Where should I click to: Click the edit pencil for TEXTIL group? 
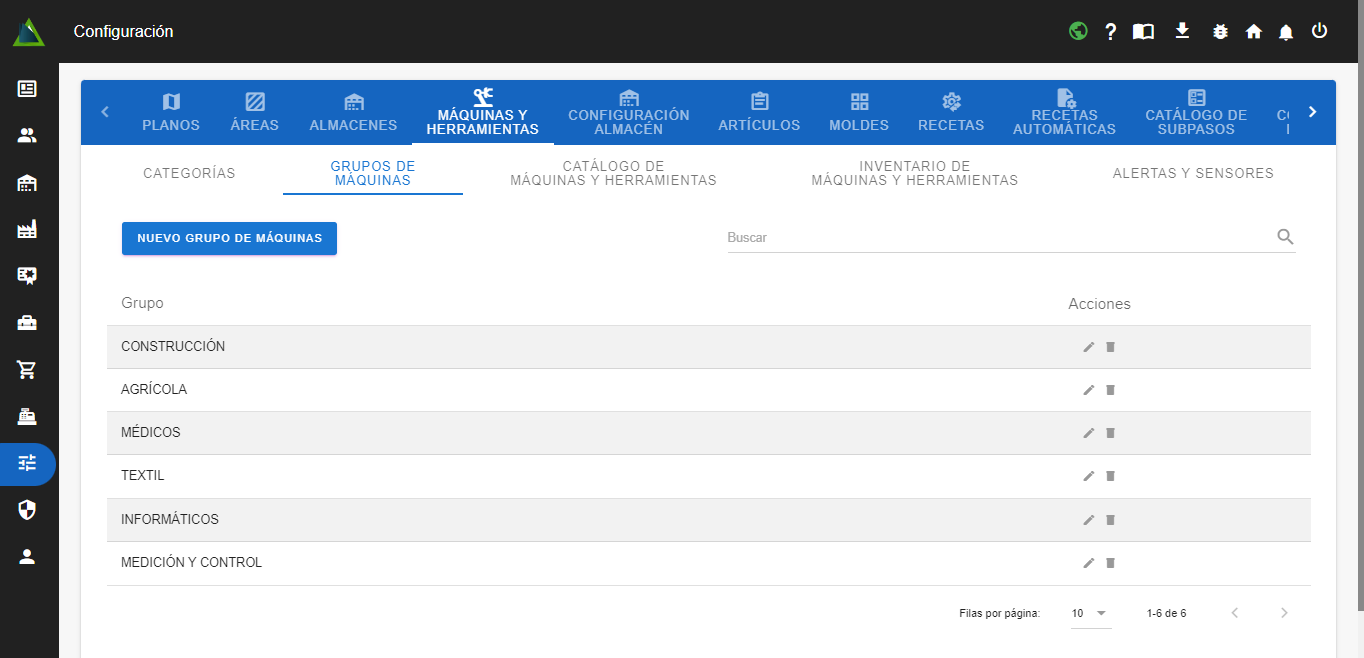[1089, 476]
